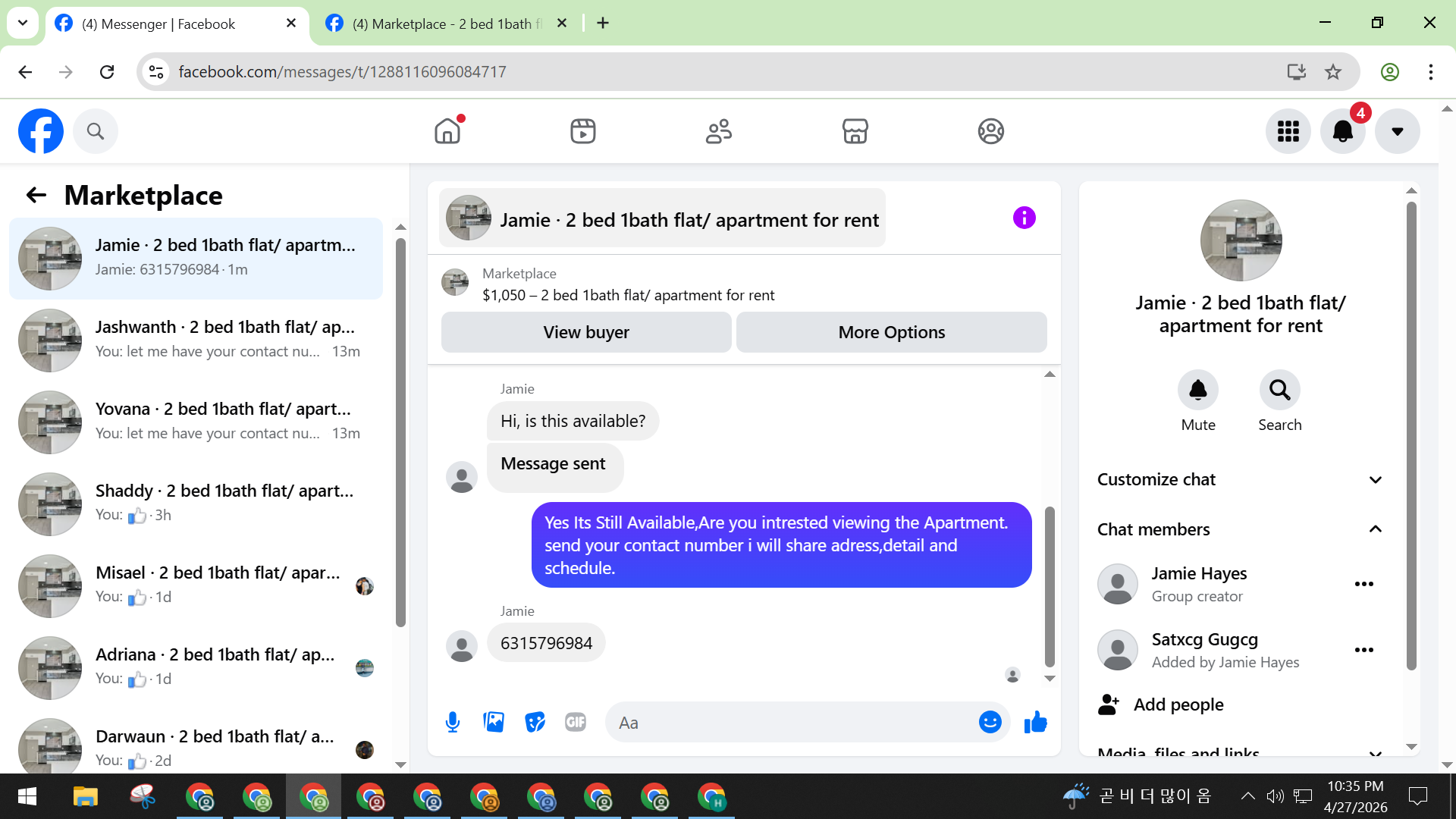The height and width of the screenshot is (819, 1456).
Task: Open the Windows Start menu
Action: click(27, 796)
